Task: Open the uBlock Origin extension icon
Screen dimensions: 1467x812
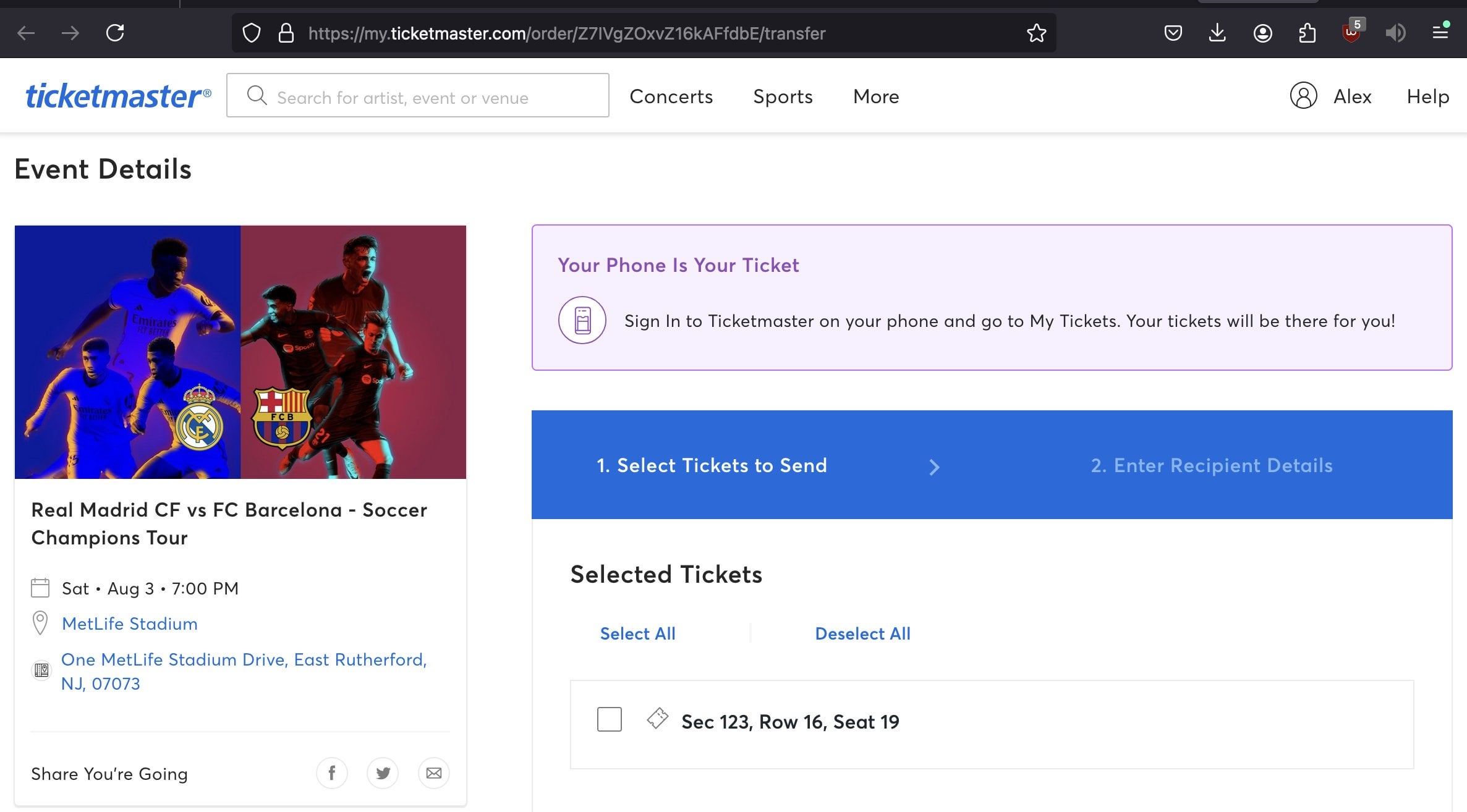Action: [x=1353, y=31]
